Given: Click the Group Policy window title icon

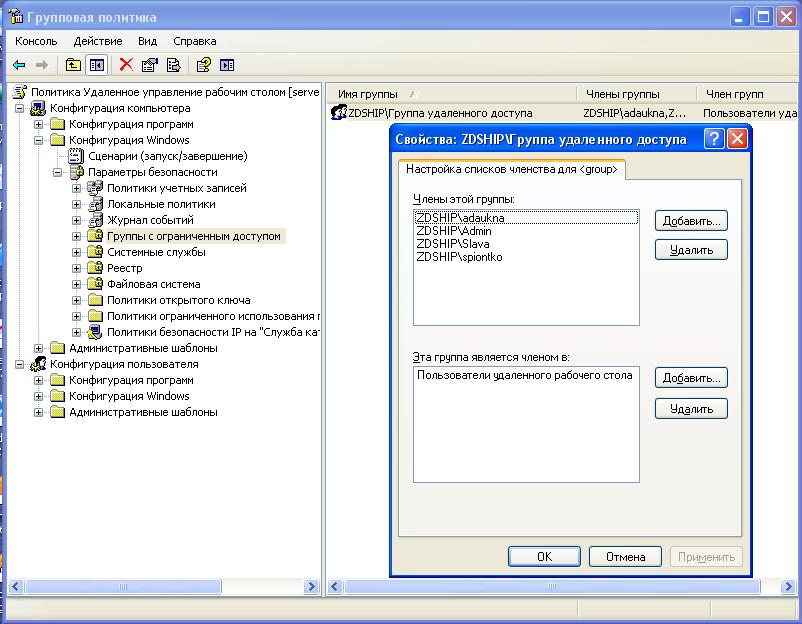Looking at the screenshot, I should [16, 17].
